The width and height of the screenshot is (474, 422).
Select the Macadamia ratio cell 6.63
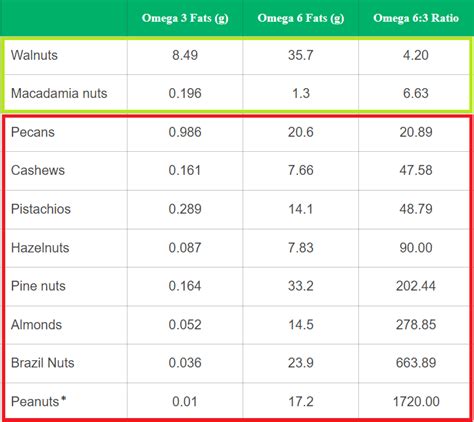[x=416, y=93]
